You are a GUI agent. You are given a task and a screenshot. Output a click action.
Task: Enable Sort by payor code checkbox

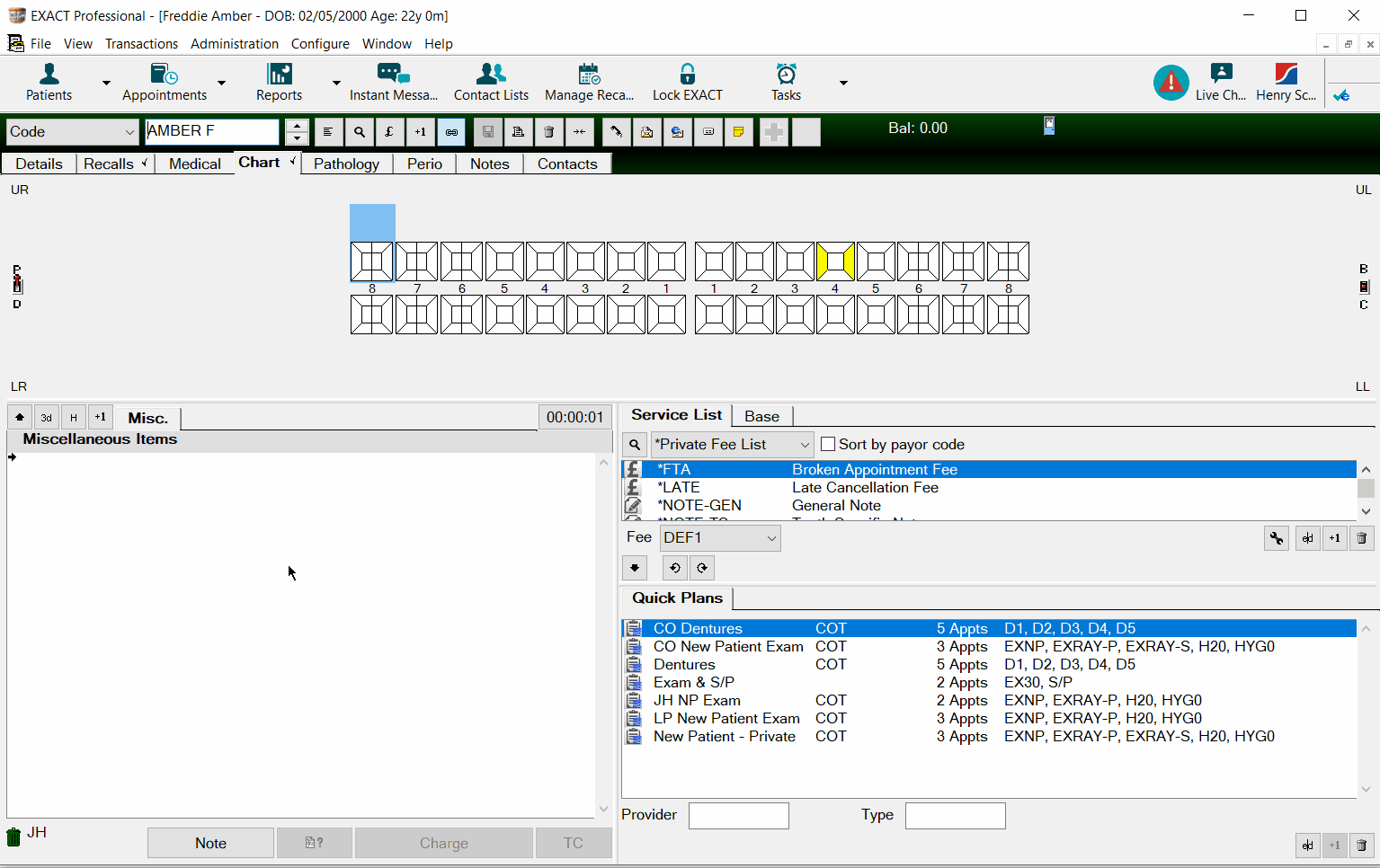click(828, 444)
